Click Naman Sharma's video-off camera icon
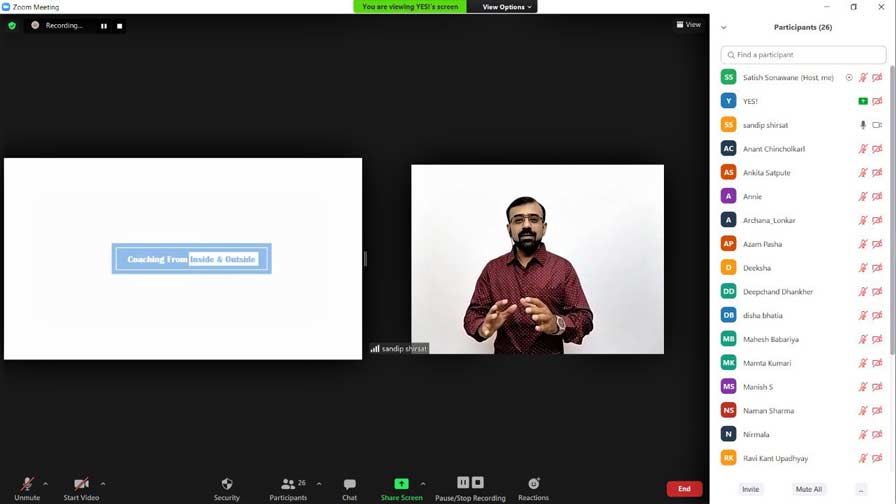This screenshot has height=504, width=896. point(877,411)
